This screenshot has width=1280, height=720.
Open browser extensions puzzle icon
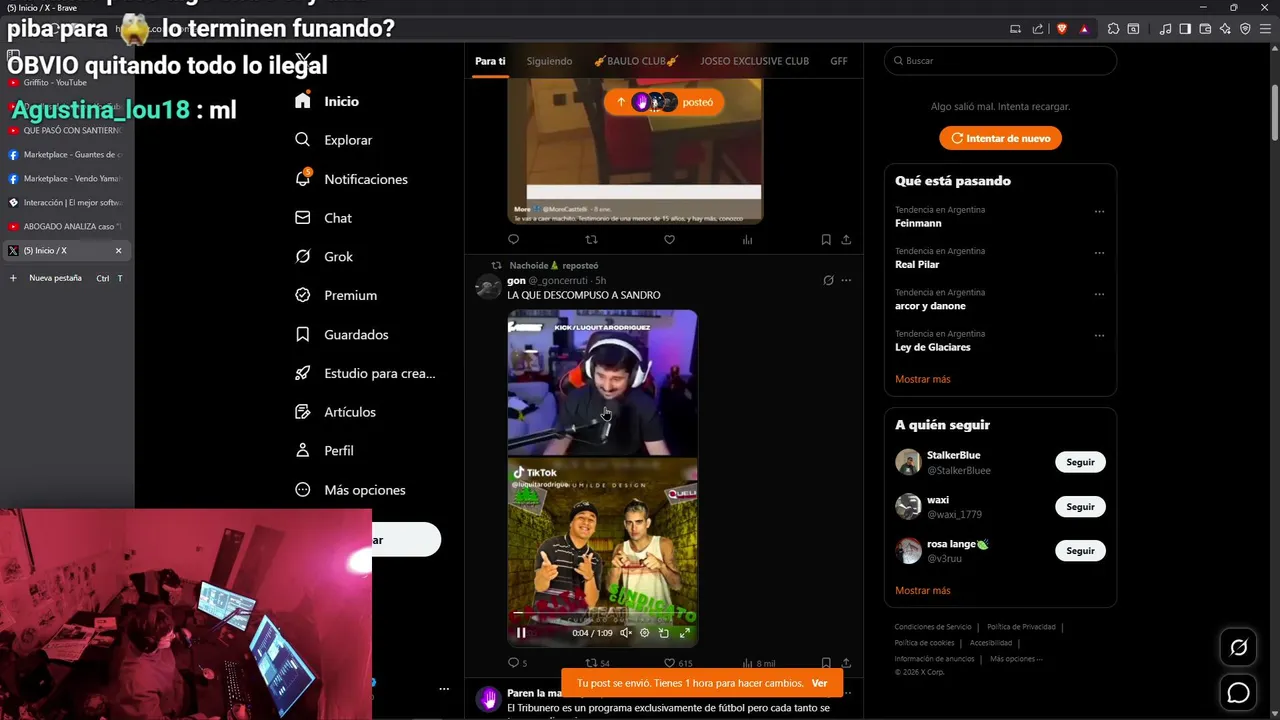[1113, 29]
